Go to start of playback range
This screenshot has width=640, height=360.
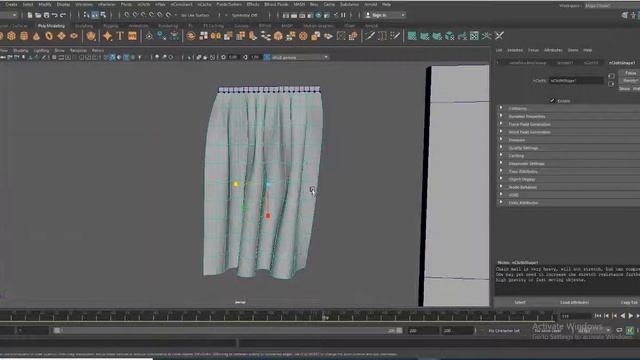pos(598,316)
